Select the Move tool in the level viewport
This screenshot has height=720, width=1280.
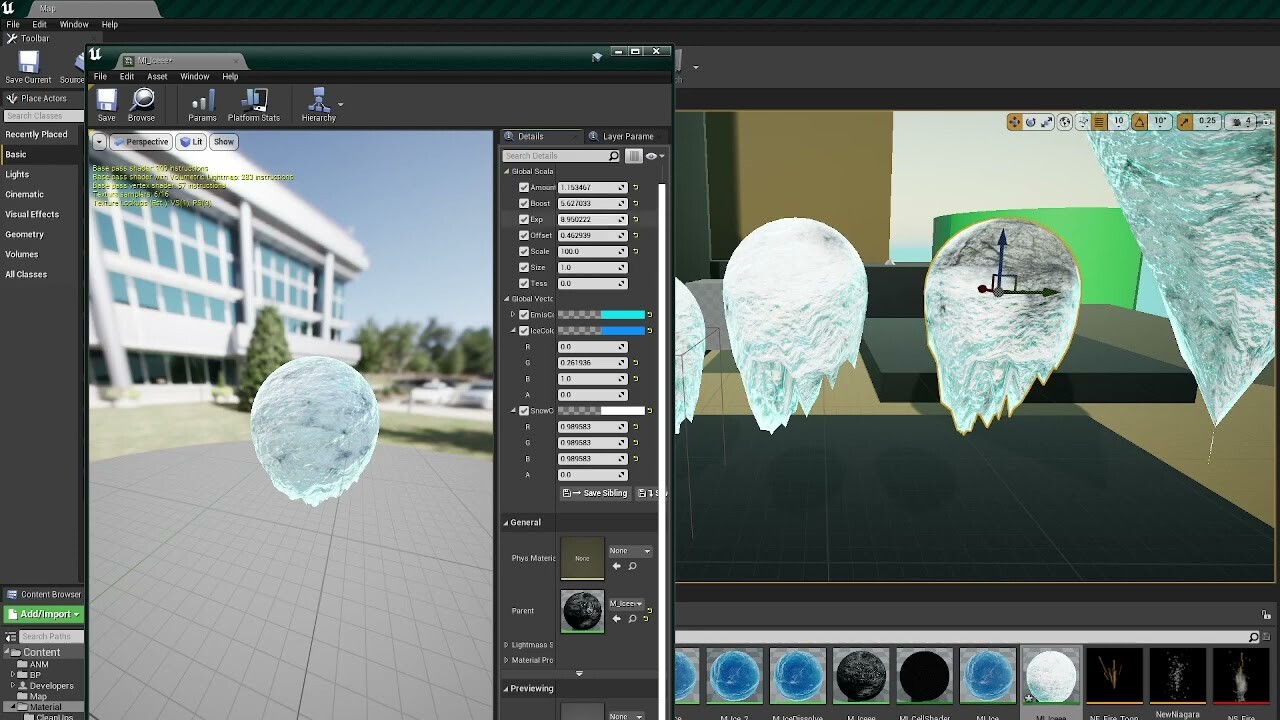[1014, 122]
